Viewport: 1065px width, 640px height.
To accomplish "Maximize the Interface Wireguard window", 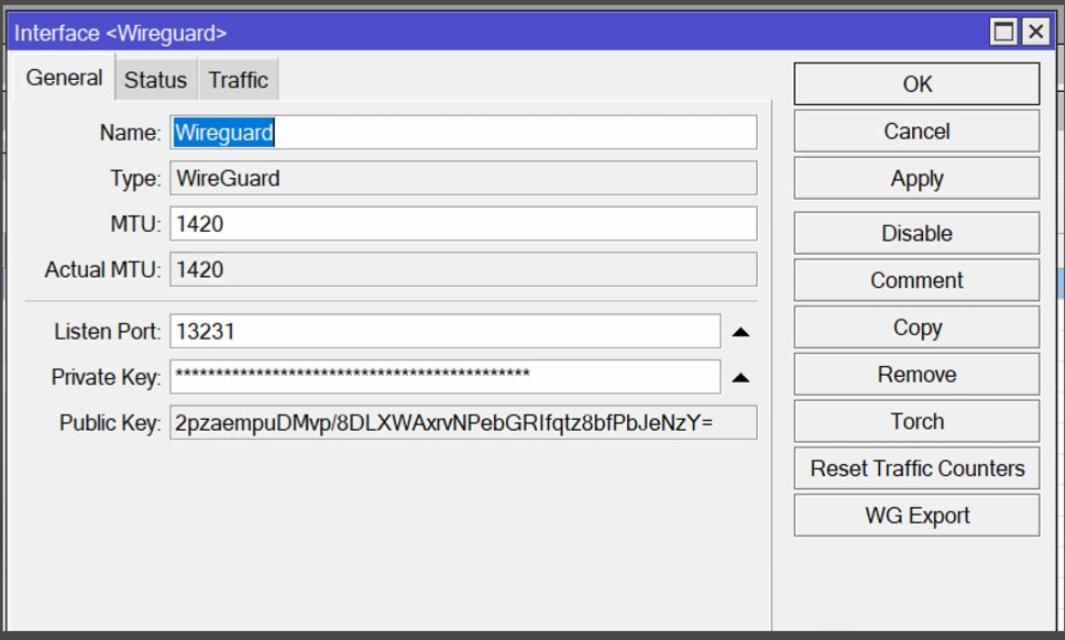I will click(x=1003, y=31).
